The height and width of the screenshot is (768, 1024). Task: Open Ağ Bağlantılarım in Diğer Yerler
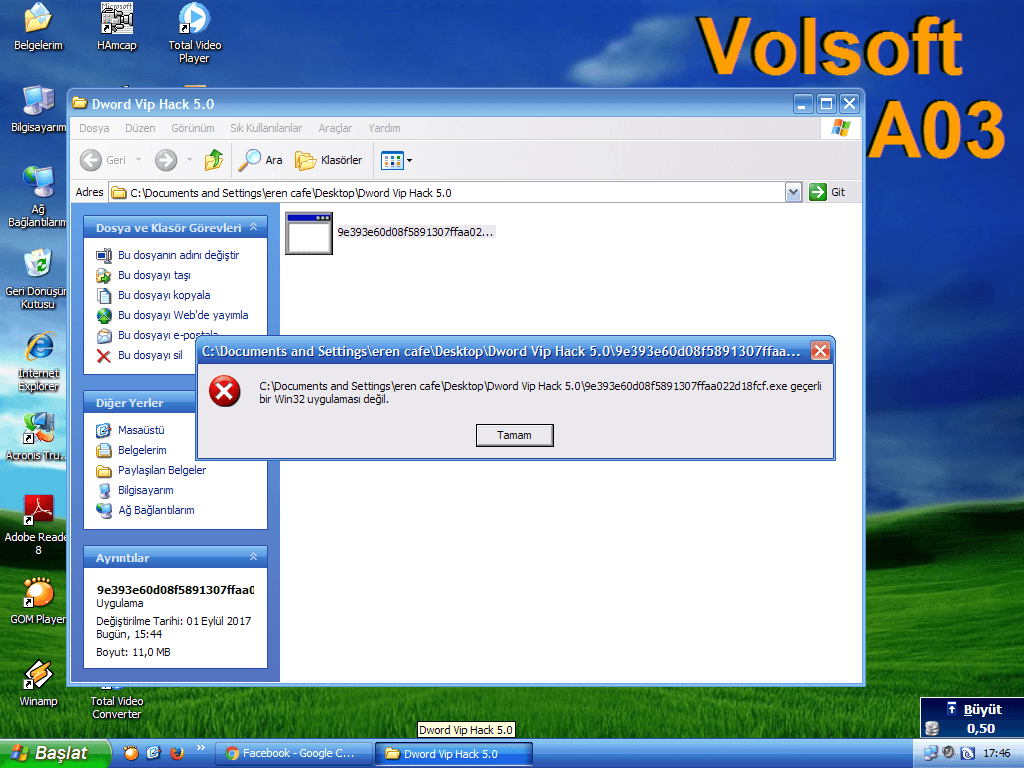click(x=156, y=511)
